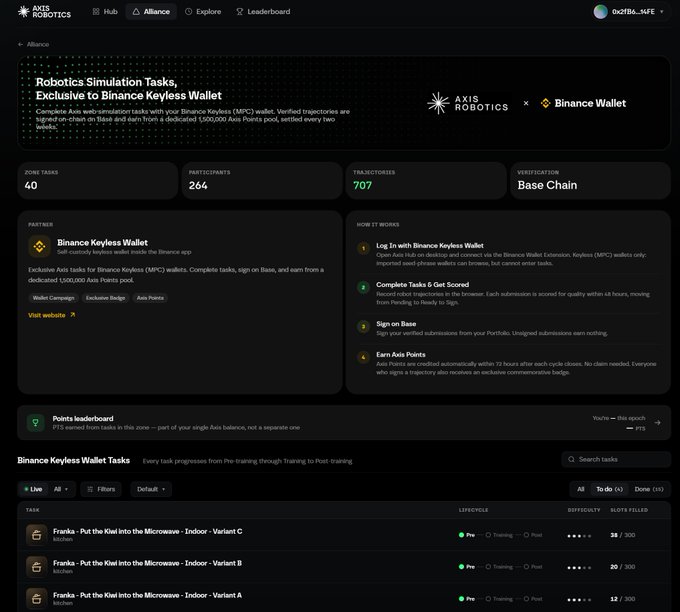Click the Pre stage dot for Variant B

tap(461, 567)
